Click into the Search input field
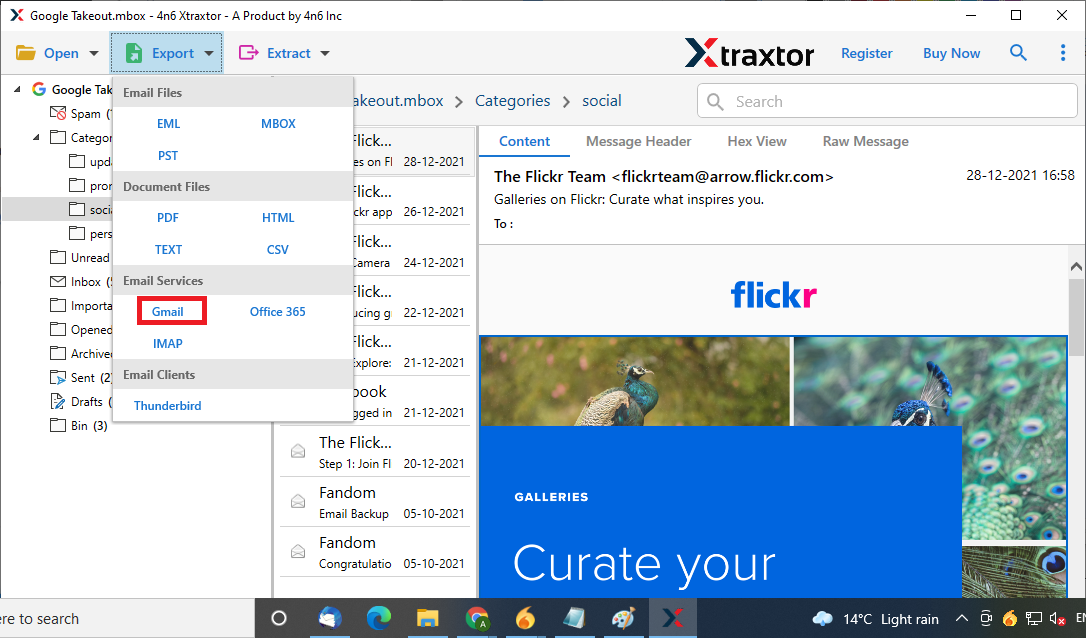 [x=900, y=102]
